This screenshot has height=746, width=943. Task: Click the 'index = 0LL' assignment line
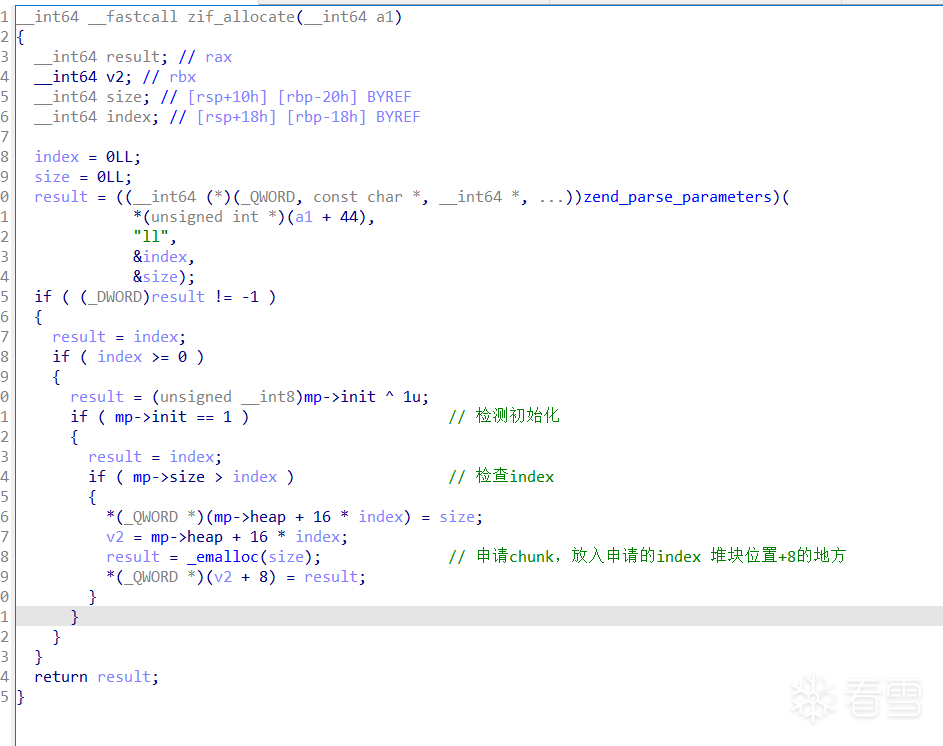pos(88,157)
